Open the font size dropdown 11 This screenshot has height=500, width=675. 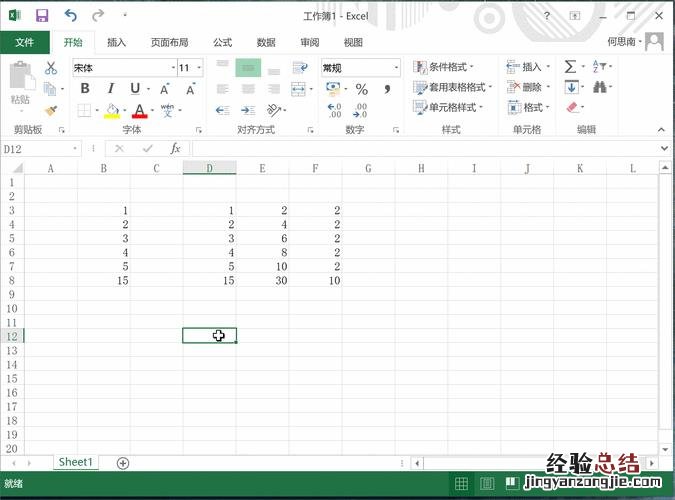pyautogui.click(x=199, y=68)
